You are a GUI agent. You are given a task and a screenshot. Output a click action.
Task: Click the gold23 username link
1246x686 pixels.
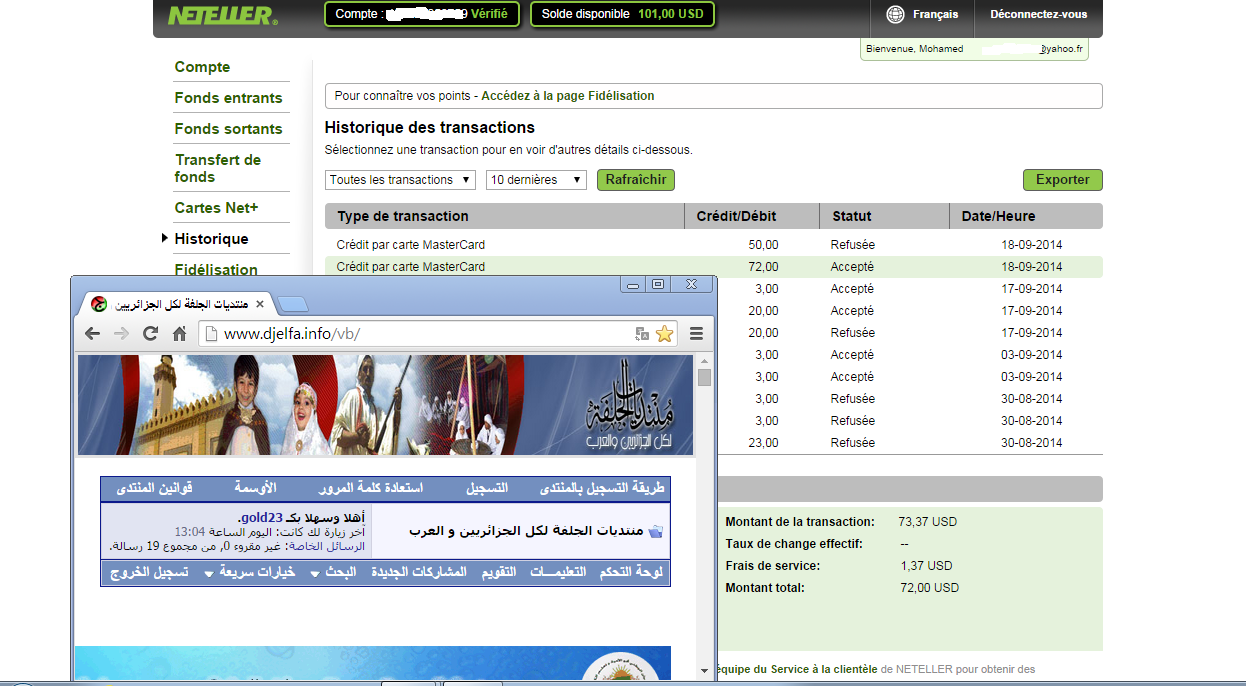260,517
